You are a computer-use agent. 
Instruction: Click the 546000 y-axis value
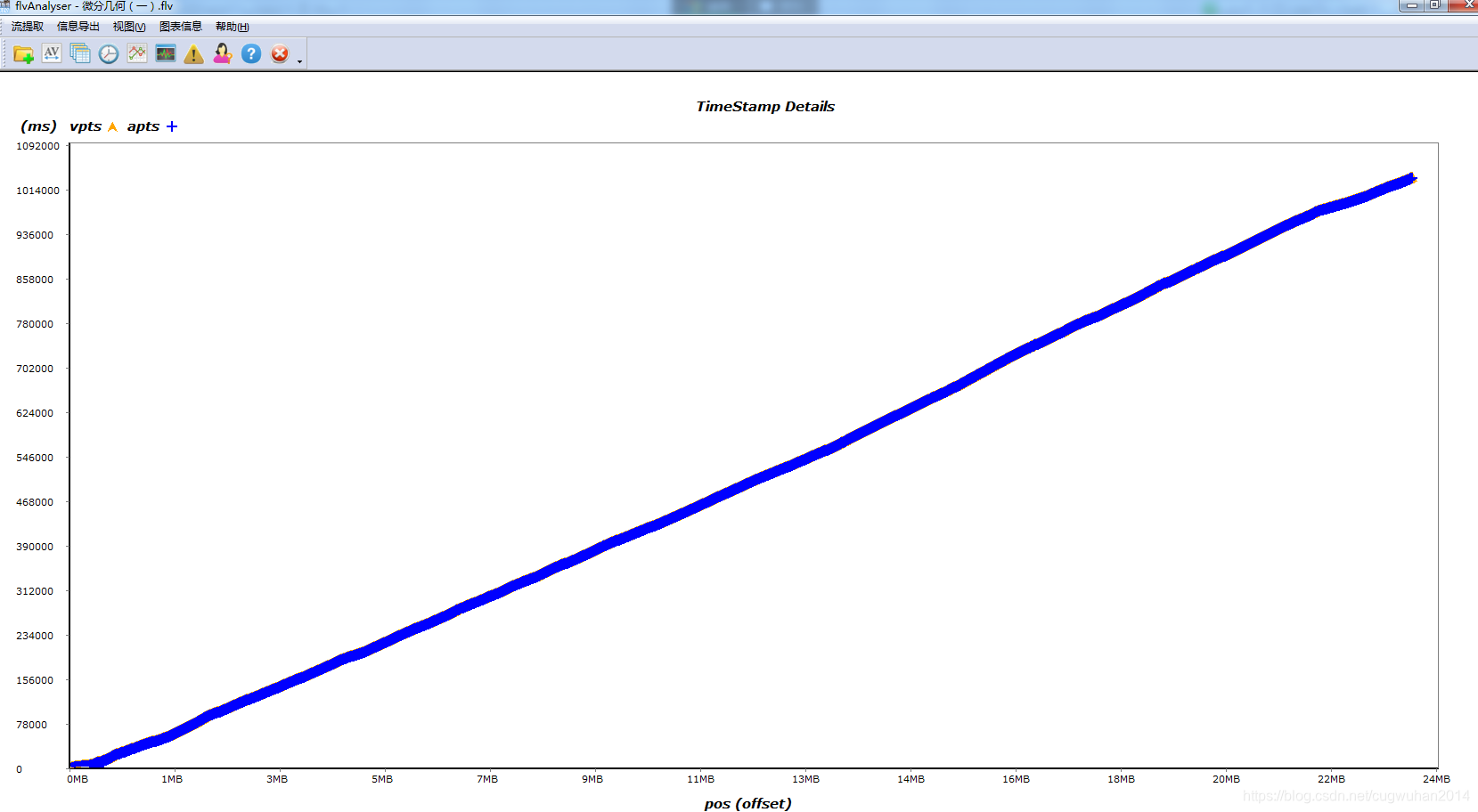[35, 458]
